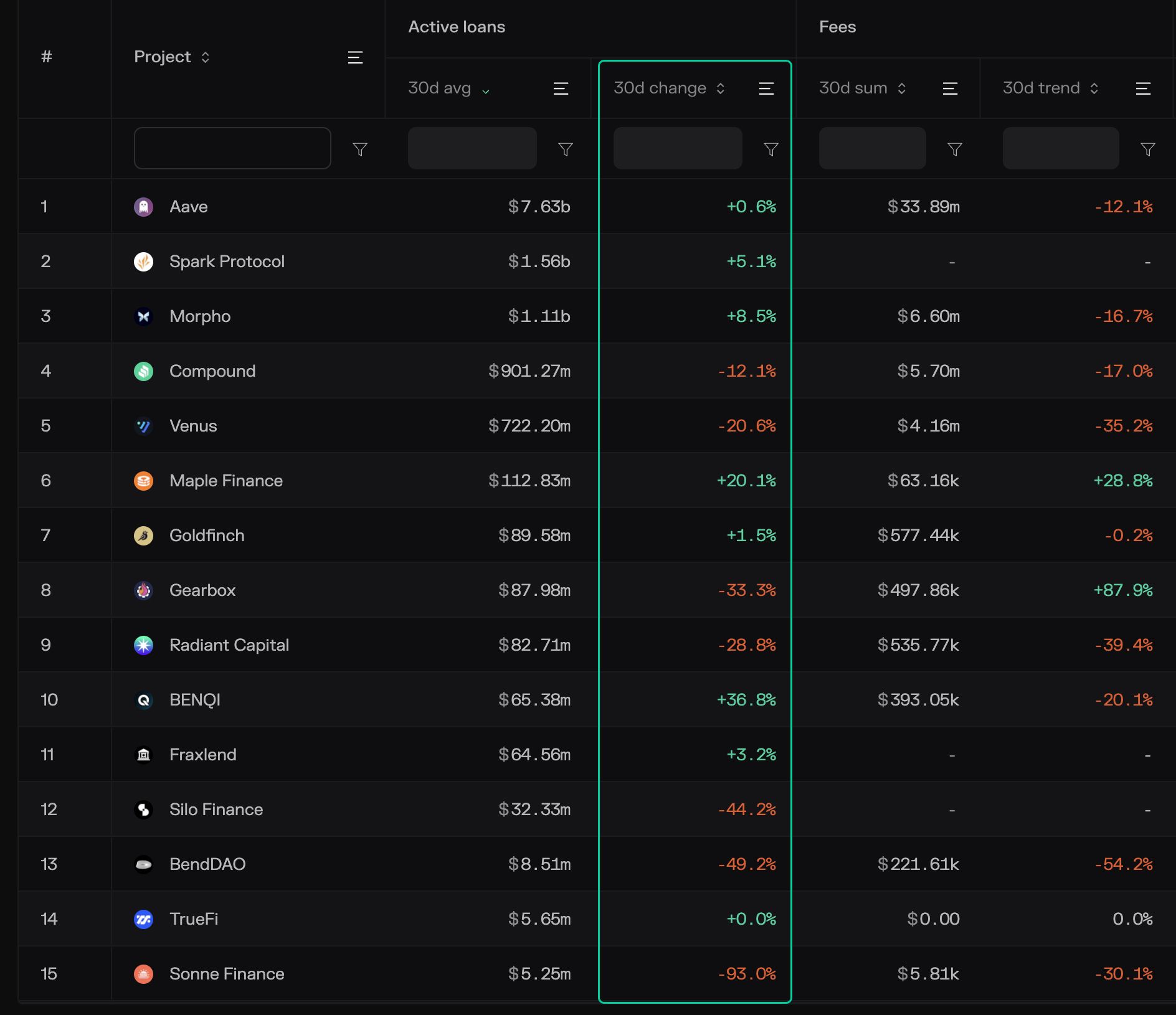Image resolution: width=1176 pixels, height=1015 pixels.
Task: Click the 30d change filter funnel icon
Action: click(x=771, y=149)
